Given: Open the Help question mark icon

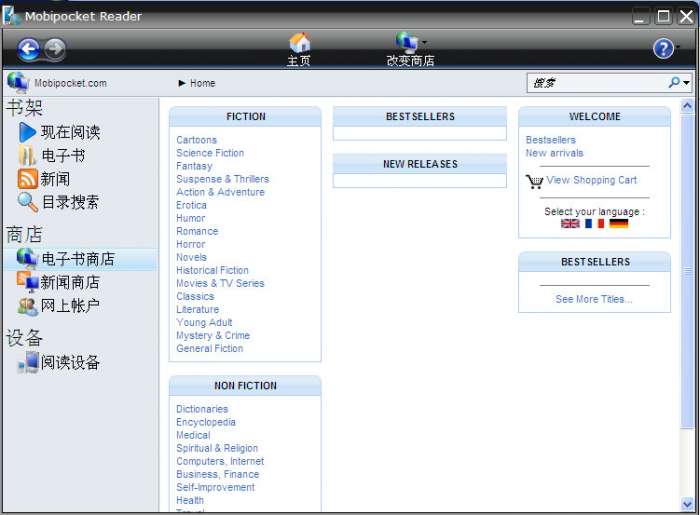Looking at the screenshot, I should coord(663,48).
